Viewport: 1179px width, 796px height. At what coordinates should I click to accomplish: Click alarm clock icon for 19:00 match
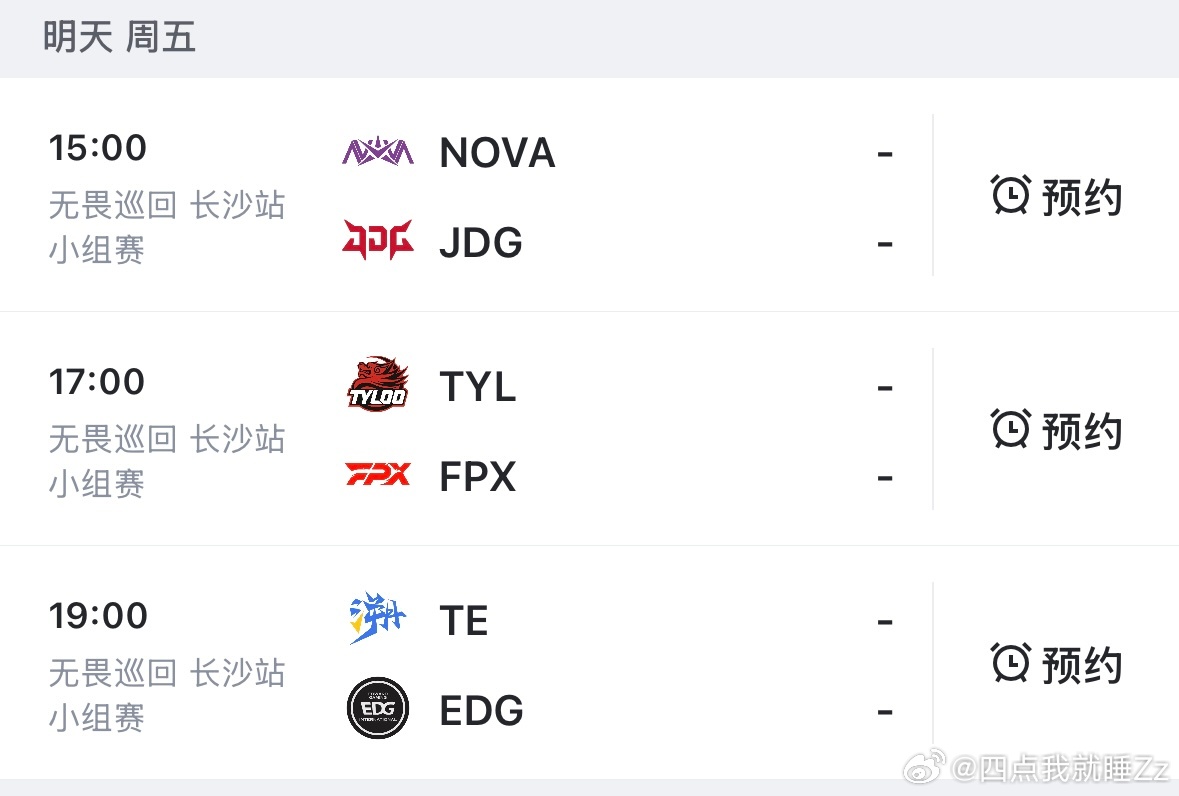coord(1011,662)
